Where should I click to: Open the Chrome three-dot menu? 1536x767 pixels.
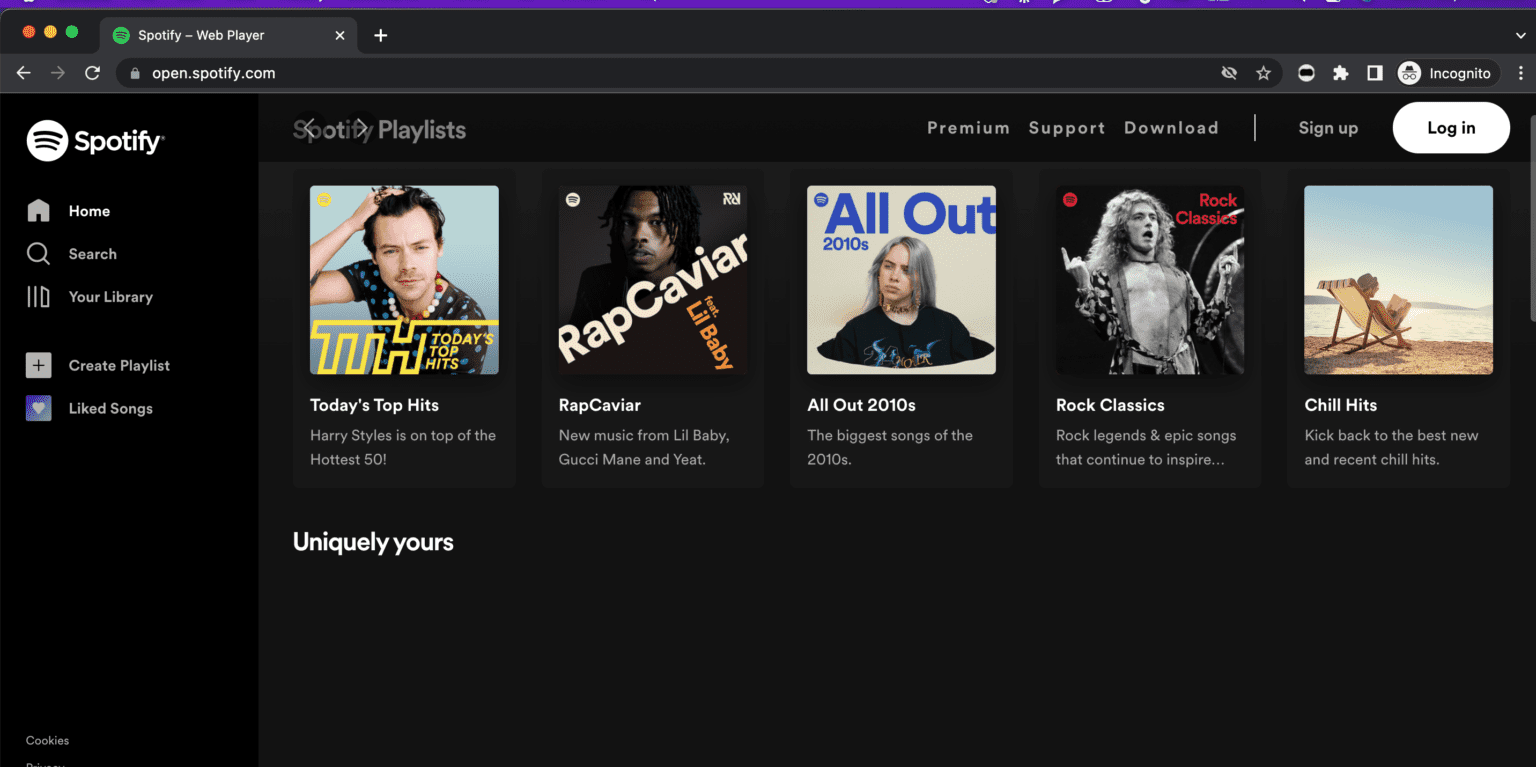[x=1521, y=72]
